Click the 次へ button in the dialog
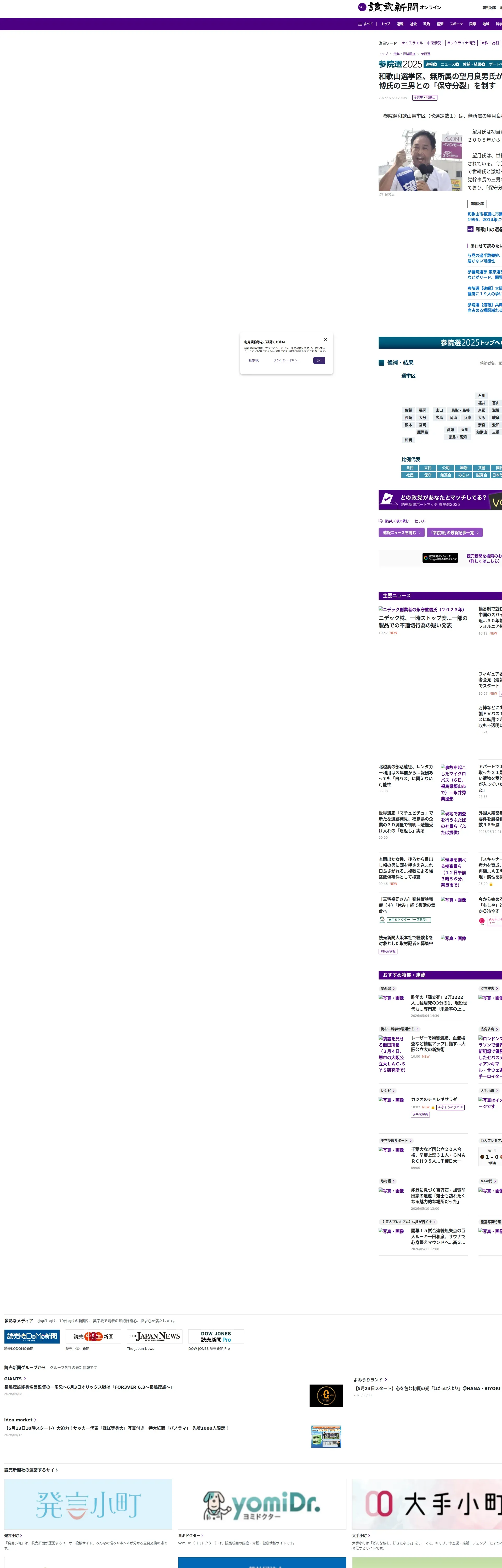The image size is (502, 1568). point(319,360)
